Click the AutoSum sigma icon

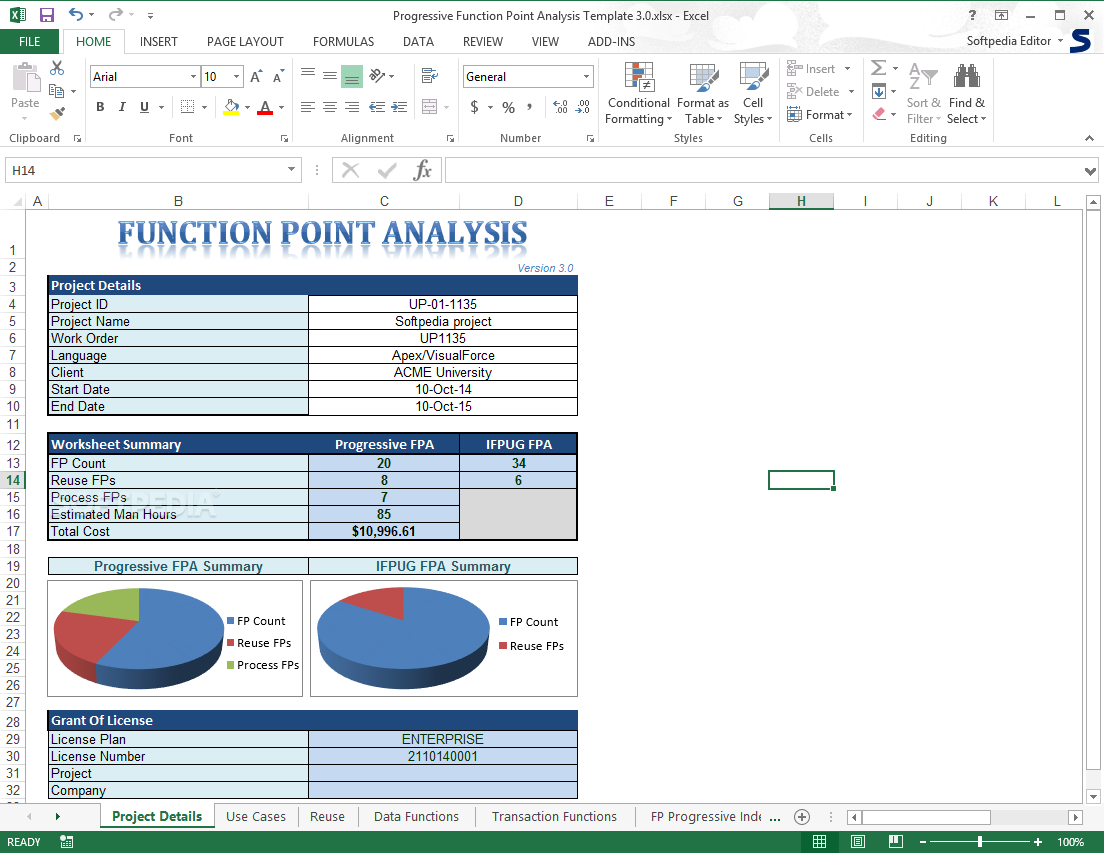[878, 68]
